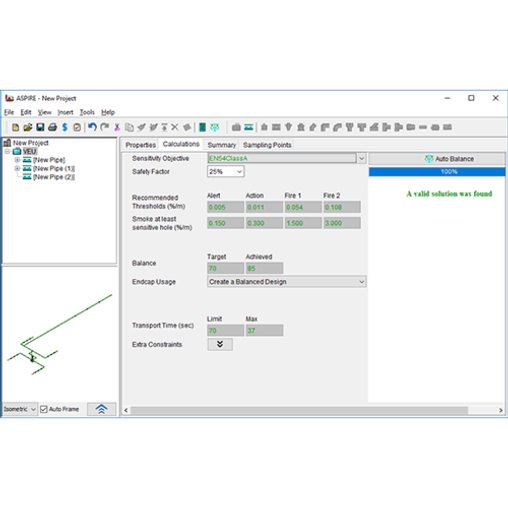The height and width of the screenshot is (508, 508).
Task: Expand Extra Constraints with the chevron button
Action: point(220,344)
